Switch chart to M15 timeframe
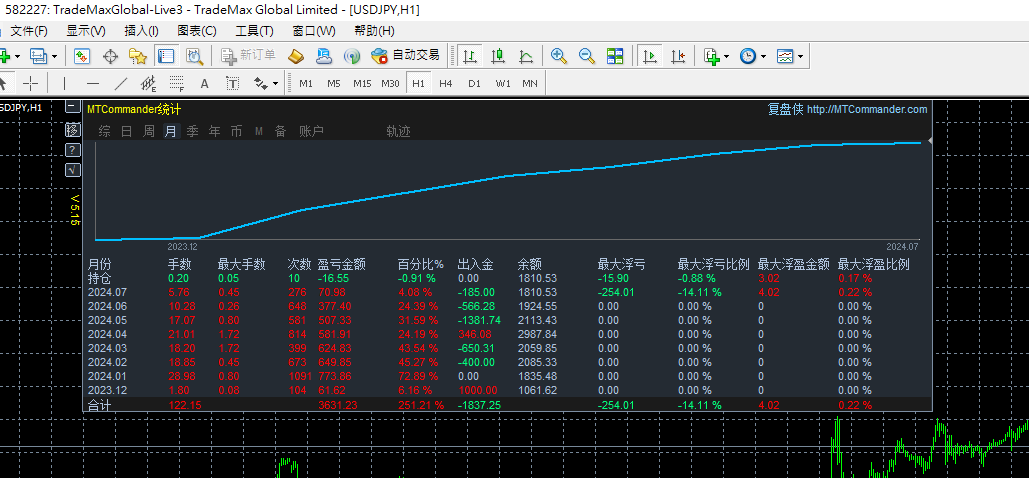This screenshot has width=1029, height=478. click(x=362, y=83)
